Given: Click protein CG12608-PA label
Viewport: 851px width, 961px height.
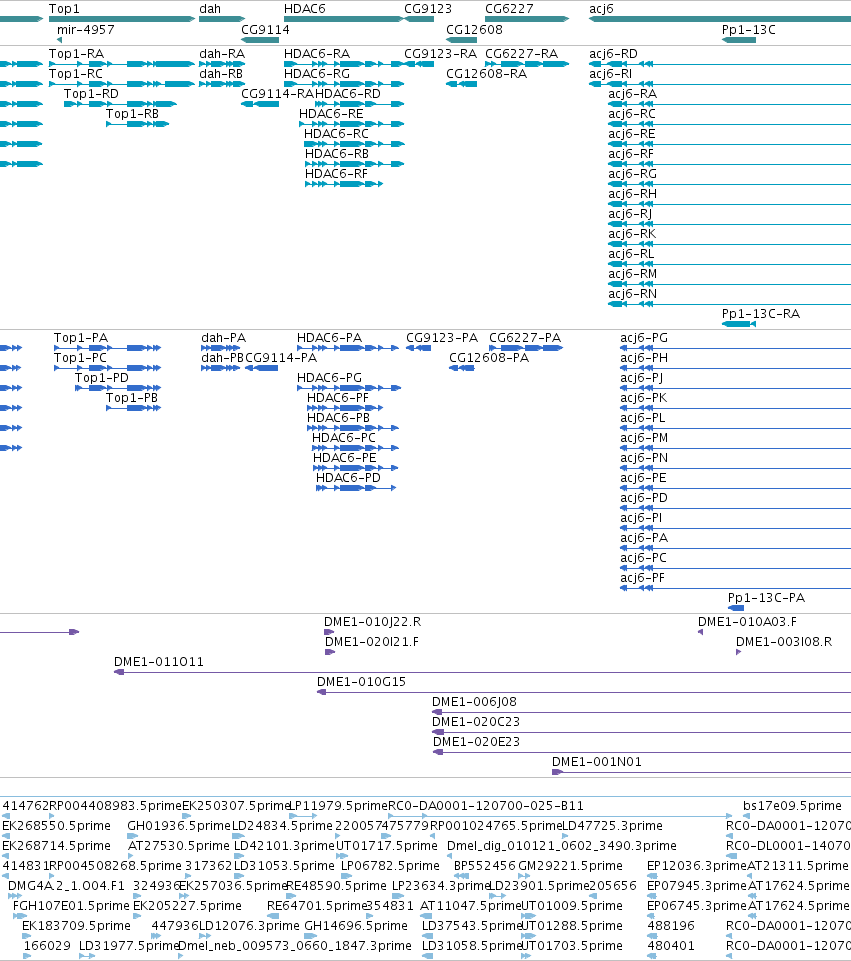Looking at the screenshot, I should coord(489,357).
